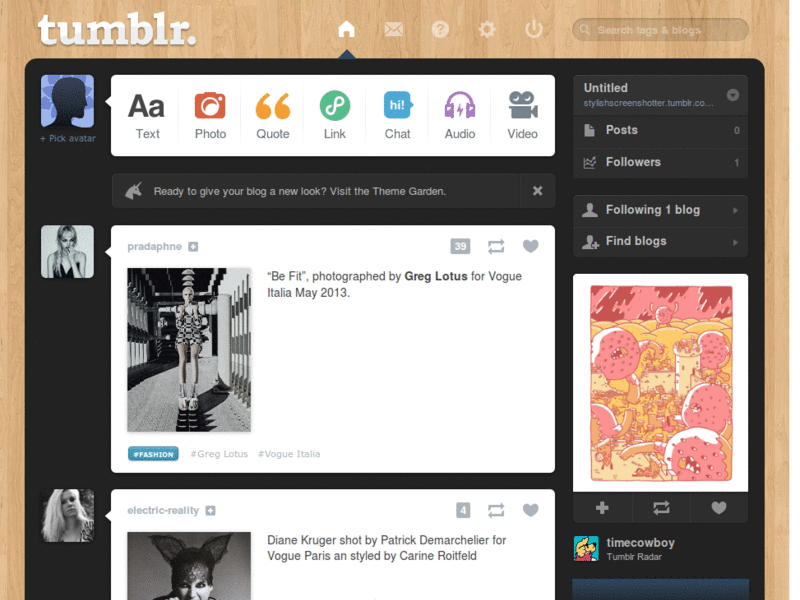Click the Untitled blog title
Screen dimensions: 800x600
tap(606, 88)
